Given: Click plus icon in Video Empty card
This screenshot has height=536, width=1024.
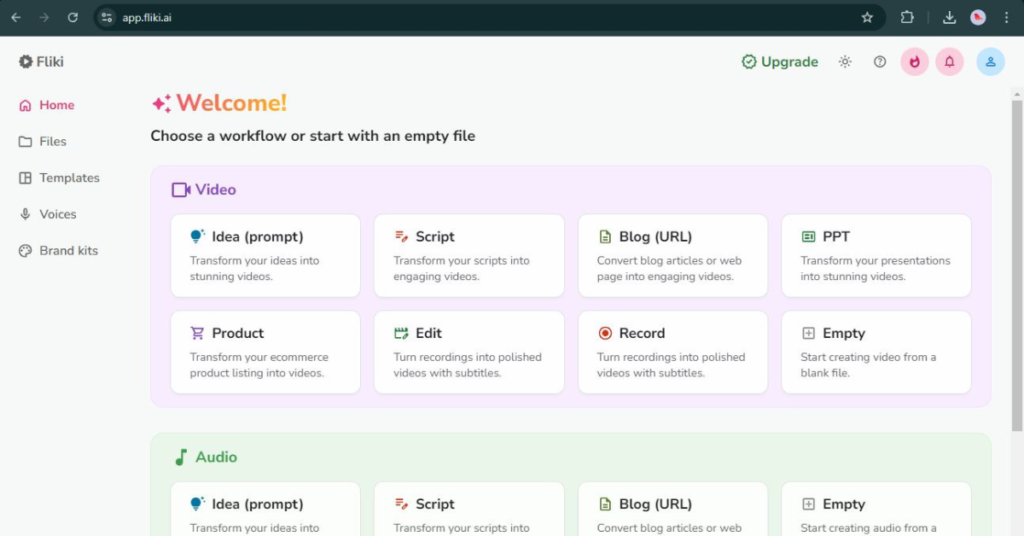Looking at the screenshot, I should point(808,333).
